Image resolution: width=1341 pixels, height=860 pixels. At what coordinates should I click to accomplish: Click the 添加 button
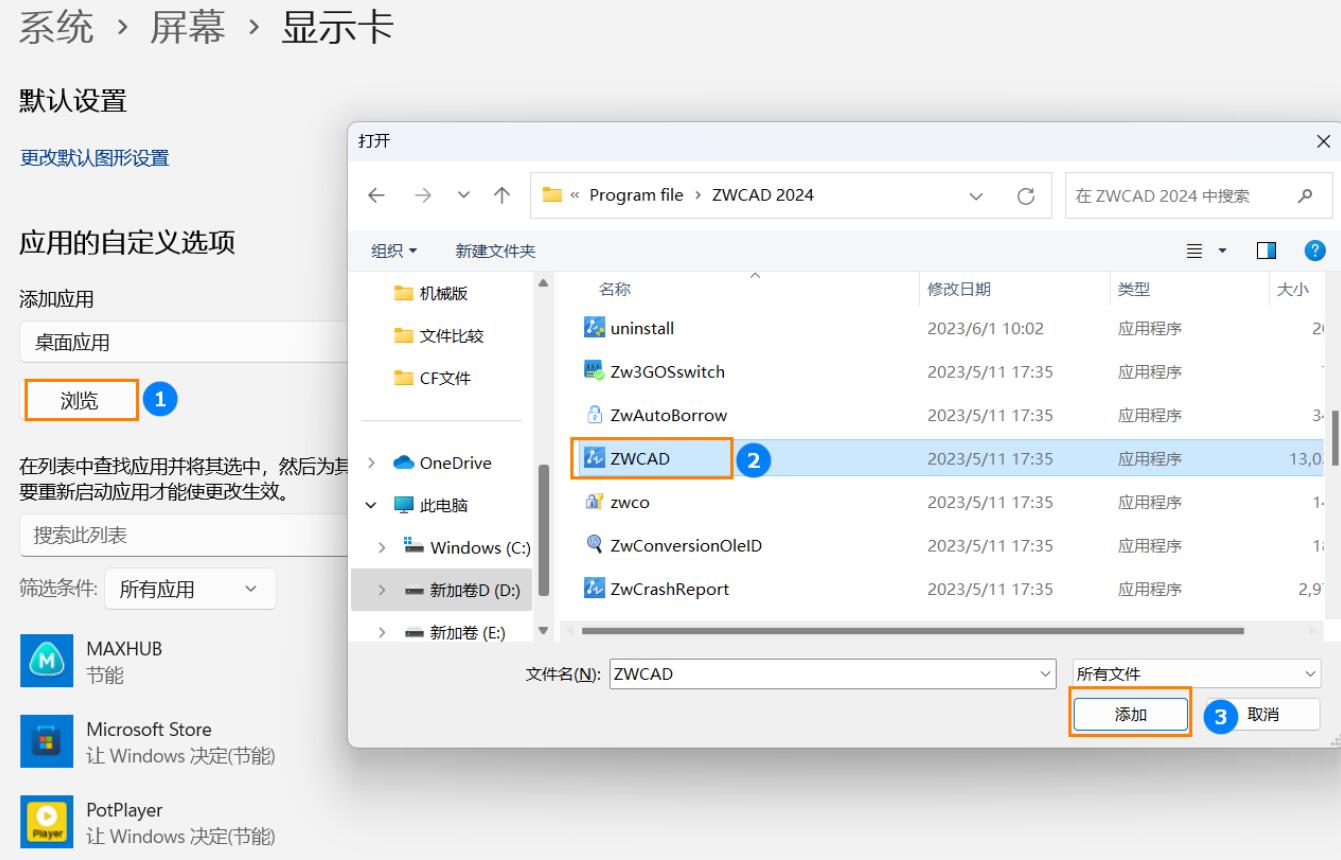tap(1130, 714)
